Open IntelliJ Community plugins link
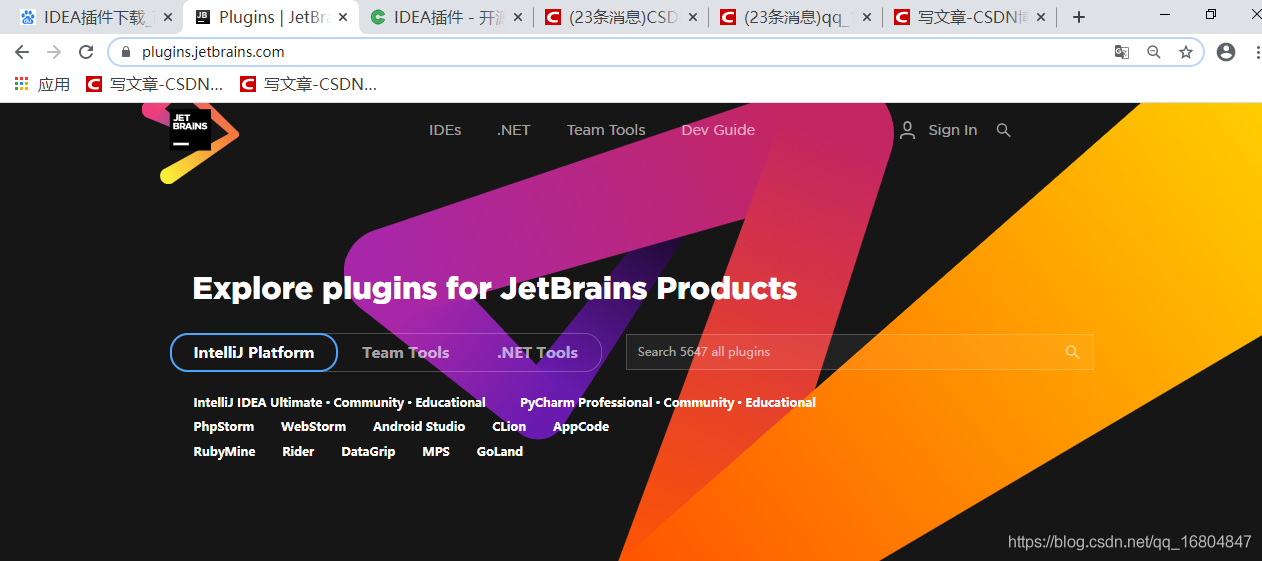Viewport: 1262px width, 561px height. coord(369,402)
